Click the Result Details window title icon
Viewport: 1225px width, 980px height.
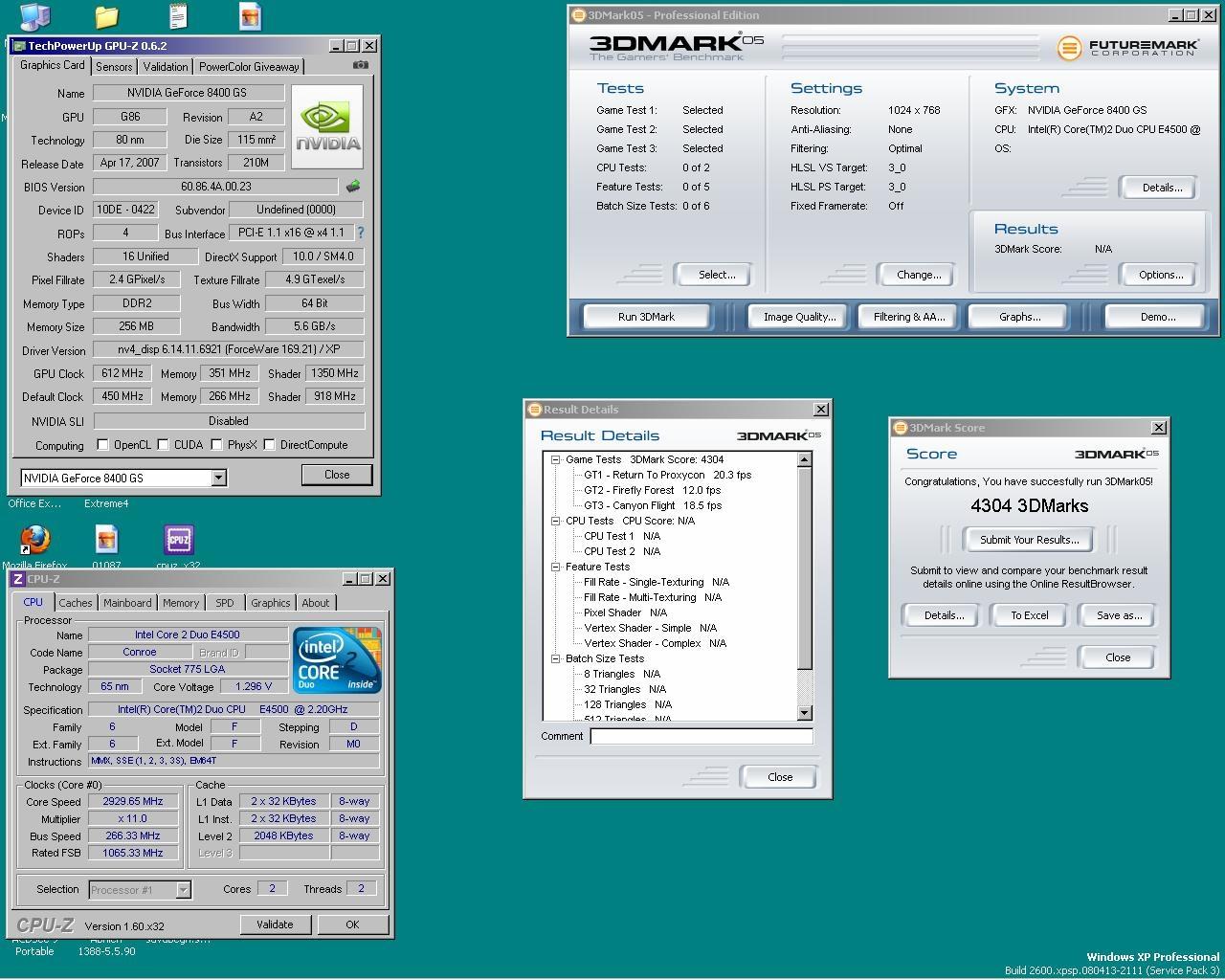click(x=535, y=410)
